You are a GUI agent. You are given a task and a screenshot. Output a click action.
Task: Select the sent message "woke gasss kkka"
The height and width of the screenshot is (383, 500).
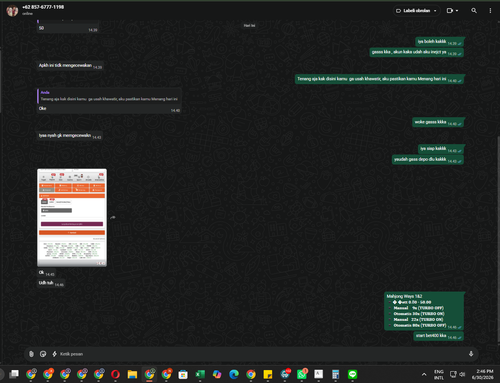(438, 122)
